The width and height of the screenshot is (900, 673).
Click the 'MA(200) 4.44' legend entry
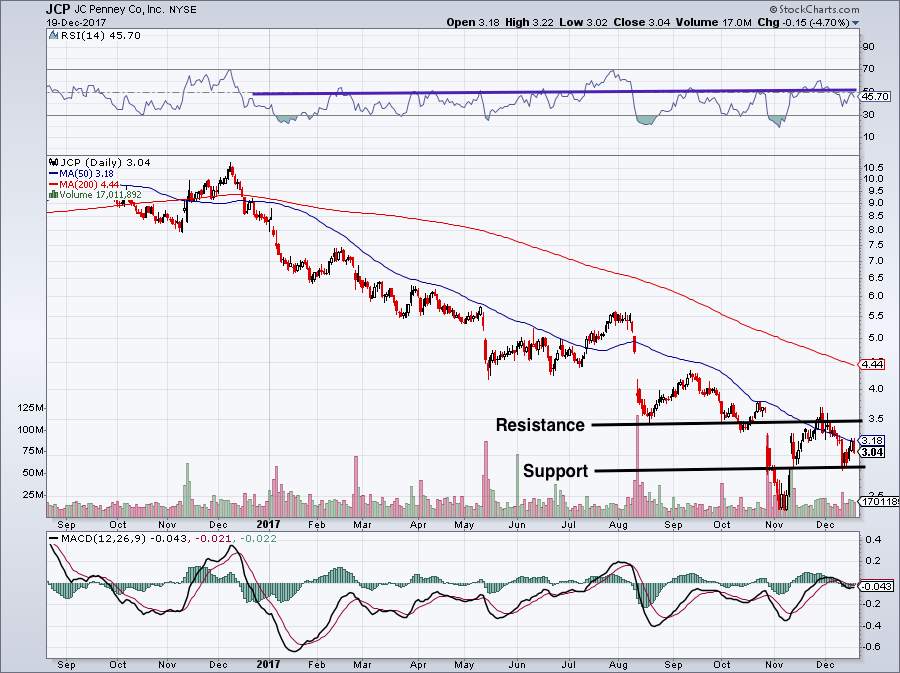pos(89,184)
